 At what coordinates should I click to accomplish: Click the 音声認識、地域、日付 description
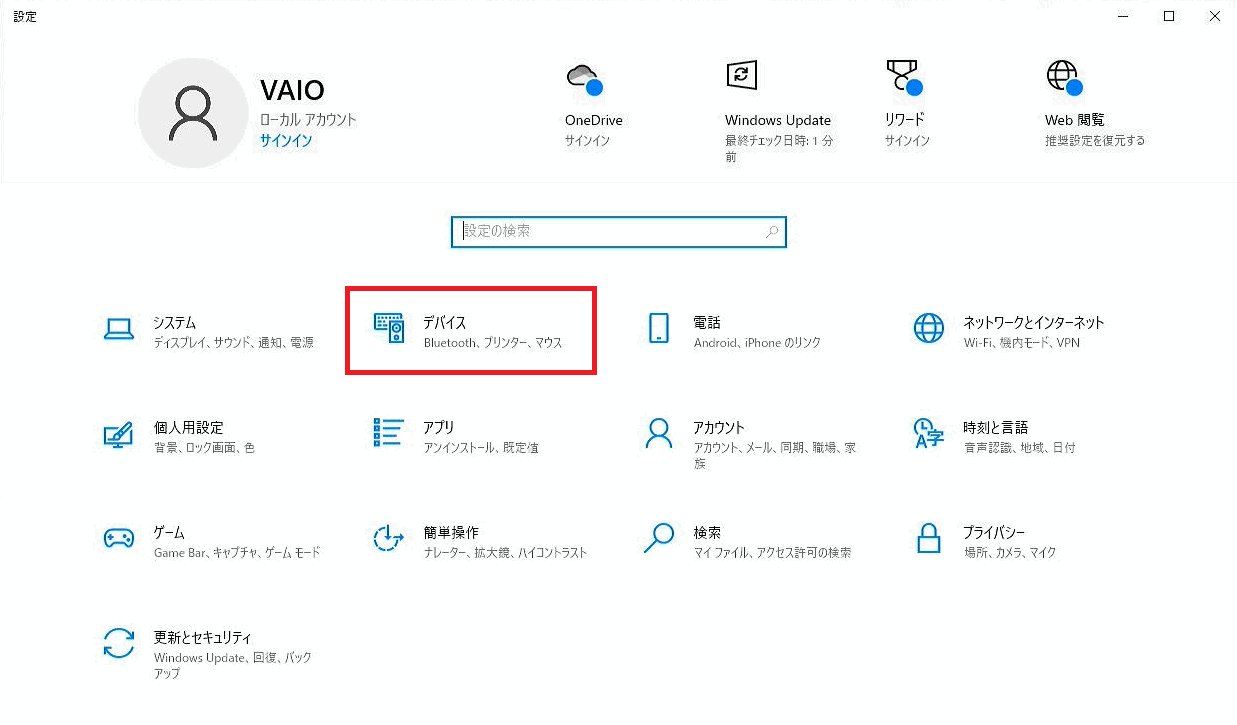pyautogui.click(x=1020, y=448)
